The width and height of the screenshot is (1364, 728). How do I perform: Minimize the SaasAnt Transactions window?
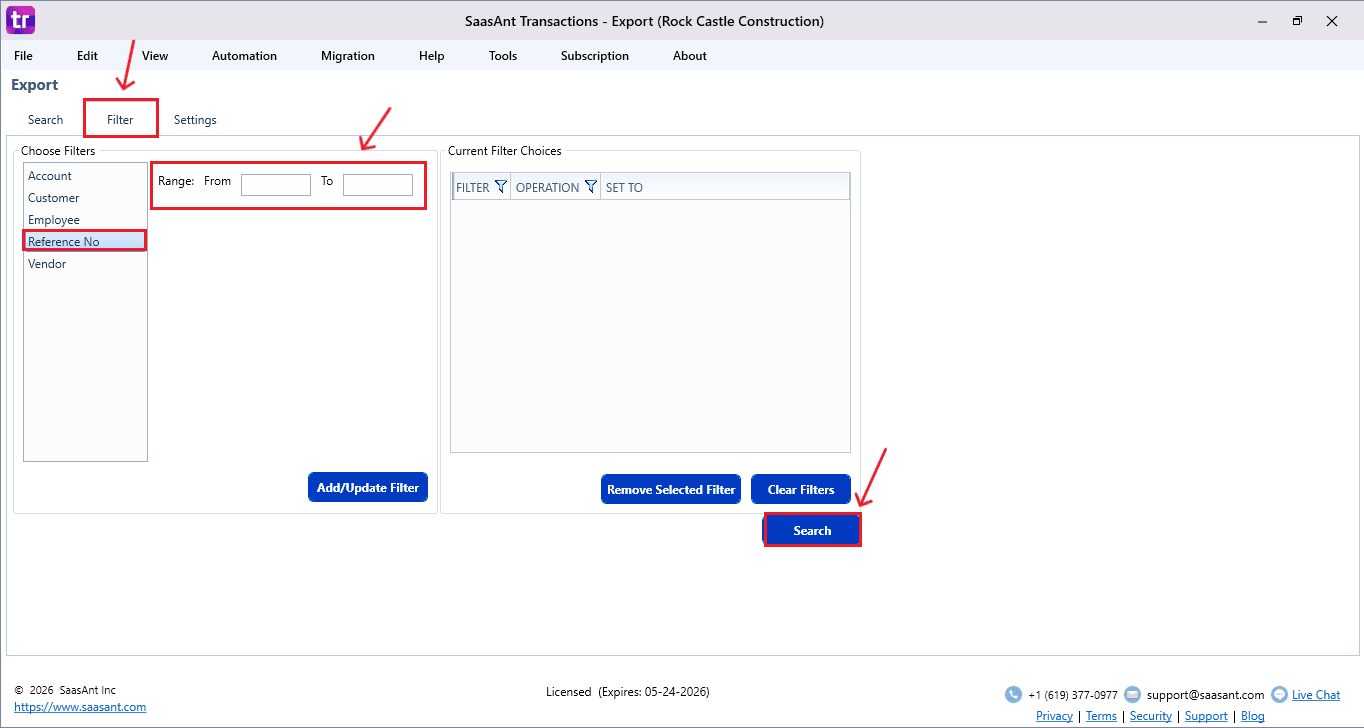tap(1261, 20)
